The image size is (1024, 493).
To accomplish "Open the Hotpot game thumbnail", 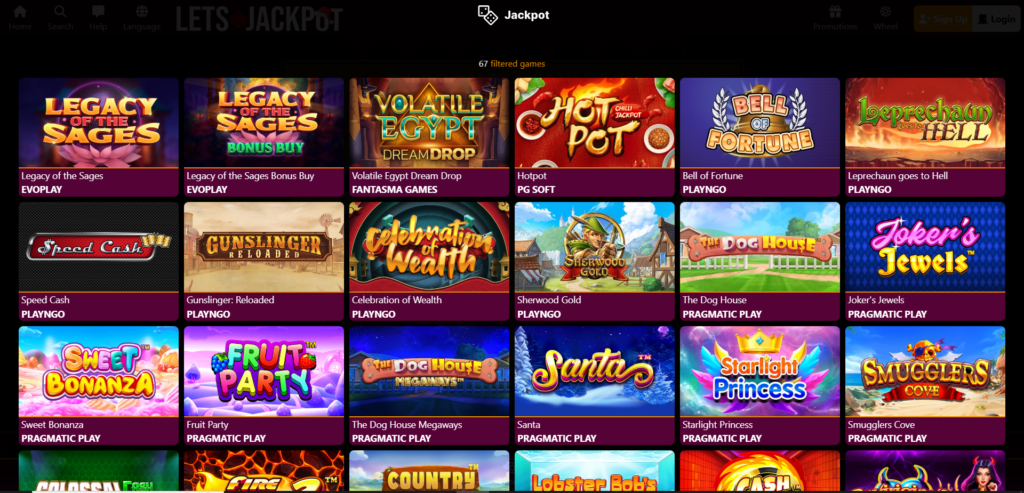I will pyautogui.click(x=594, y=123).
